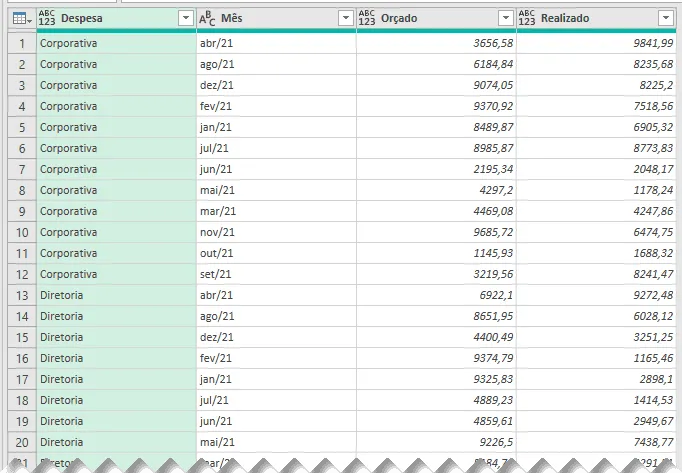Image resolution: width=682 pixels, height=473 pixels.
Task: Click Corporativa cell in row 1
Action: (x=117, y=44)
